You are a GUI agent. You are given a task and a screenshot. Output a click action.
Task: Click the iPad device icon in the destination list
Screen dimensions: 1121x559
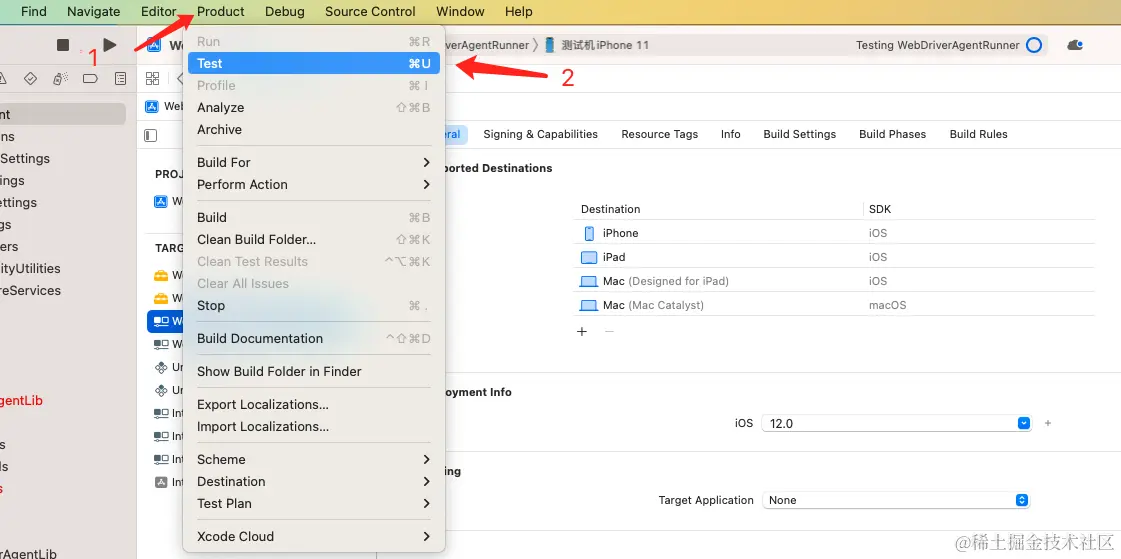(x=588, y=257)
